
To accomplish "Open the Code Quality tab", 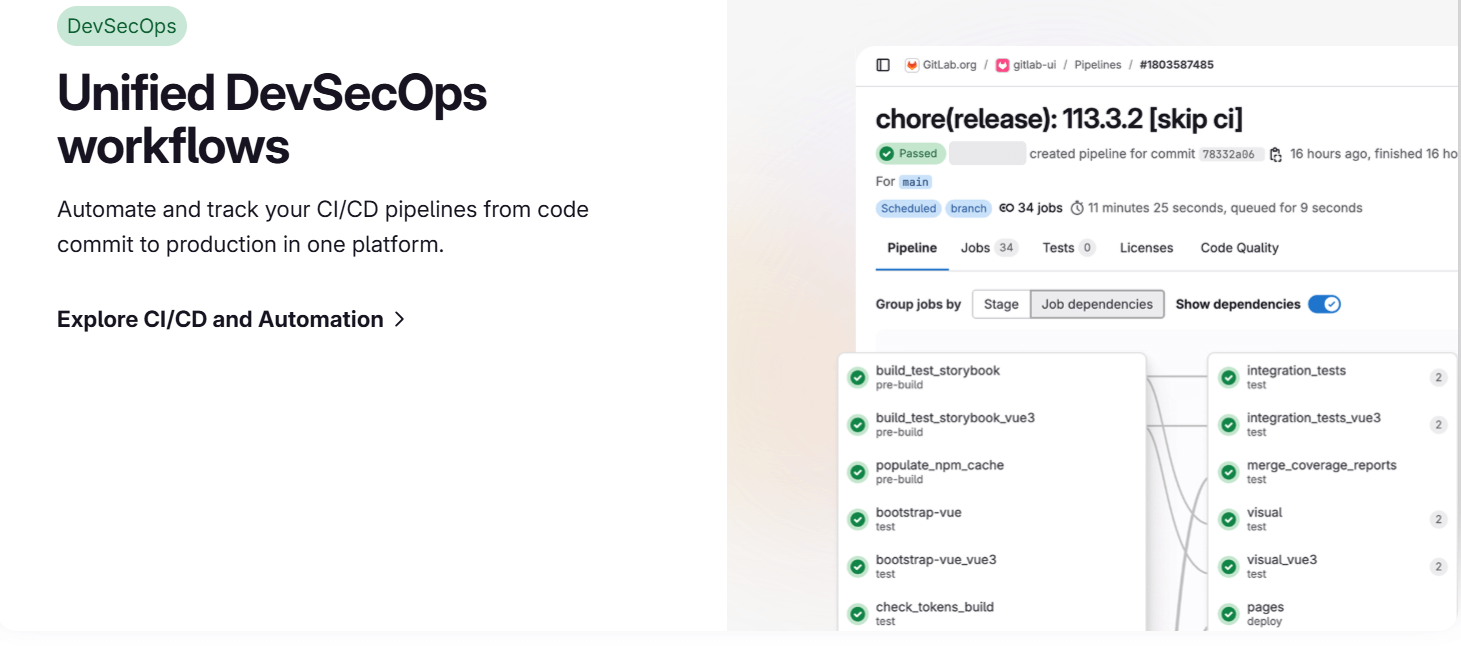I will tap(1239, 248).
